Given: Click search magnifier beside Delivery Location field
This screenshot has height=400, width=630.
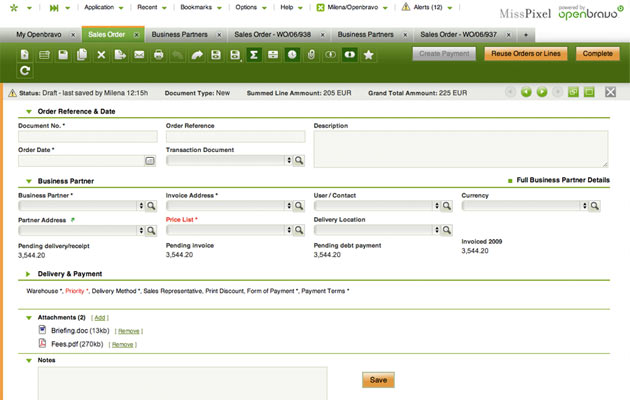Looking at the screenshot, I should click(447, 230).
